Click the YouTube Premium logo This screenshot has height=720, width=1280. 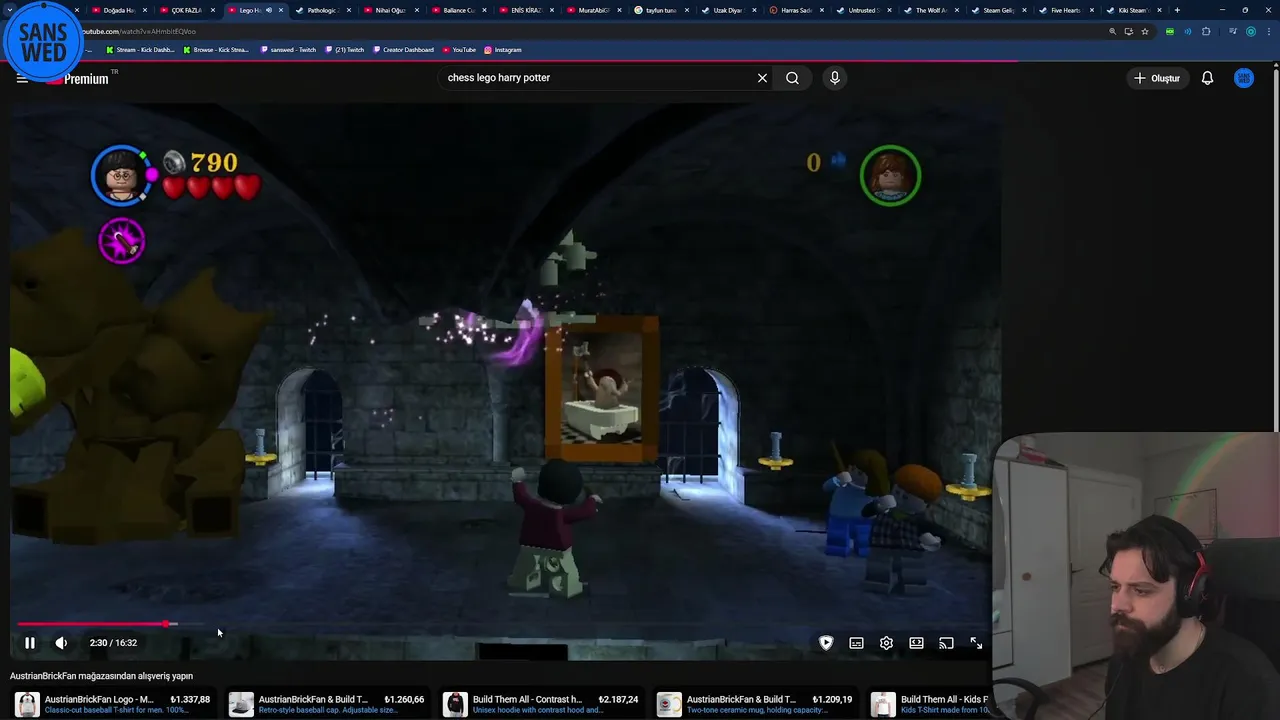[x=80, y=78]
